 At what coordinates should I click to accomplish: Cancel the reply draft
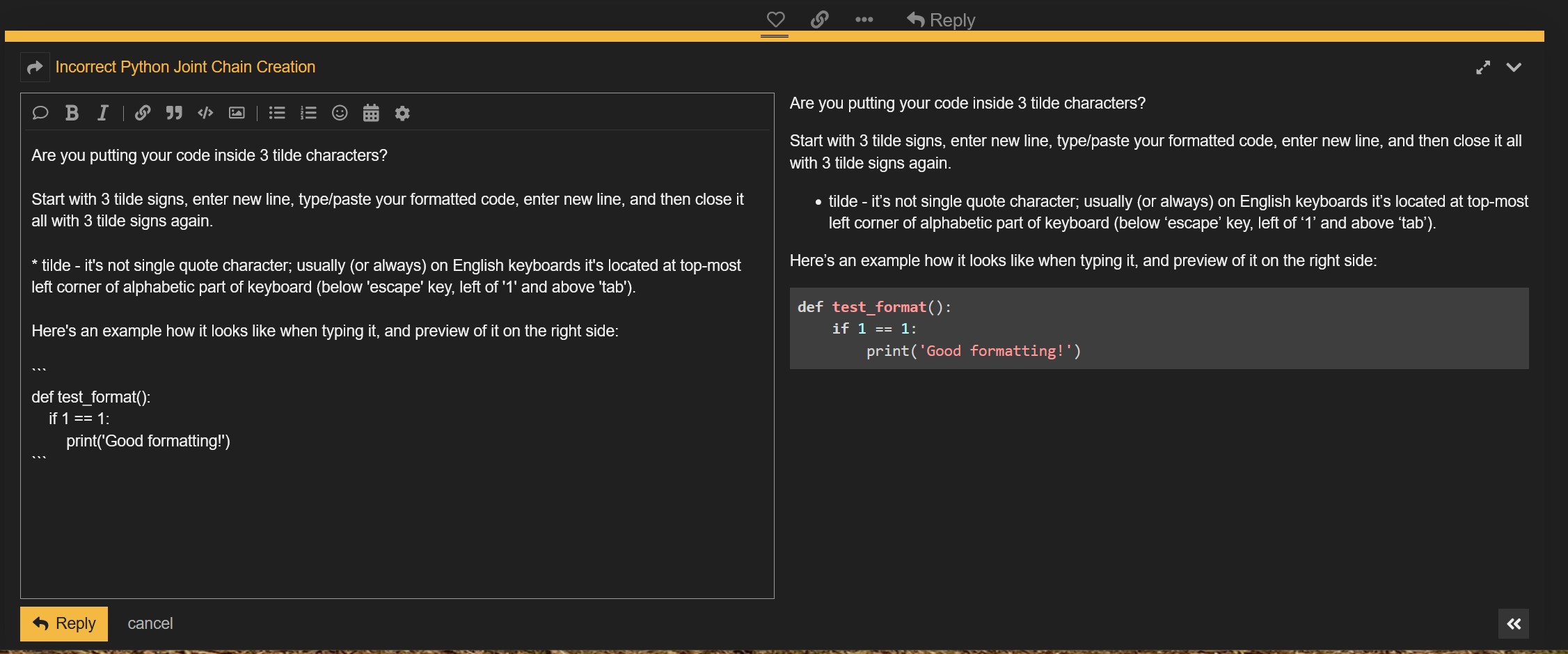click(x=150, y=623)
